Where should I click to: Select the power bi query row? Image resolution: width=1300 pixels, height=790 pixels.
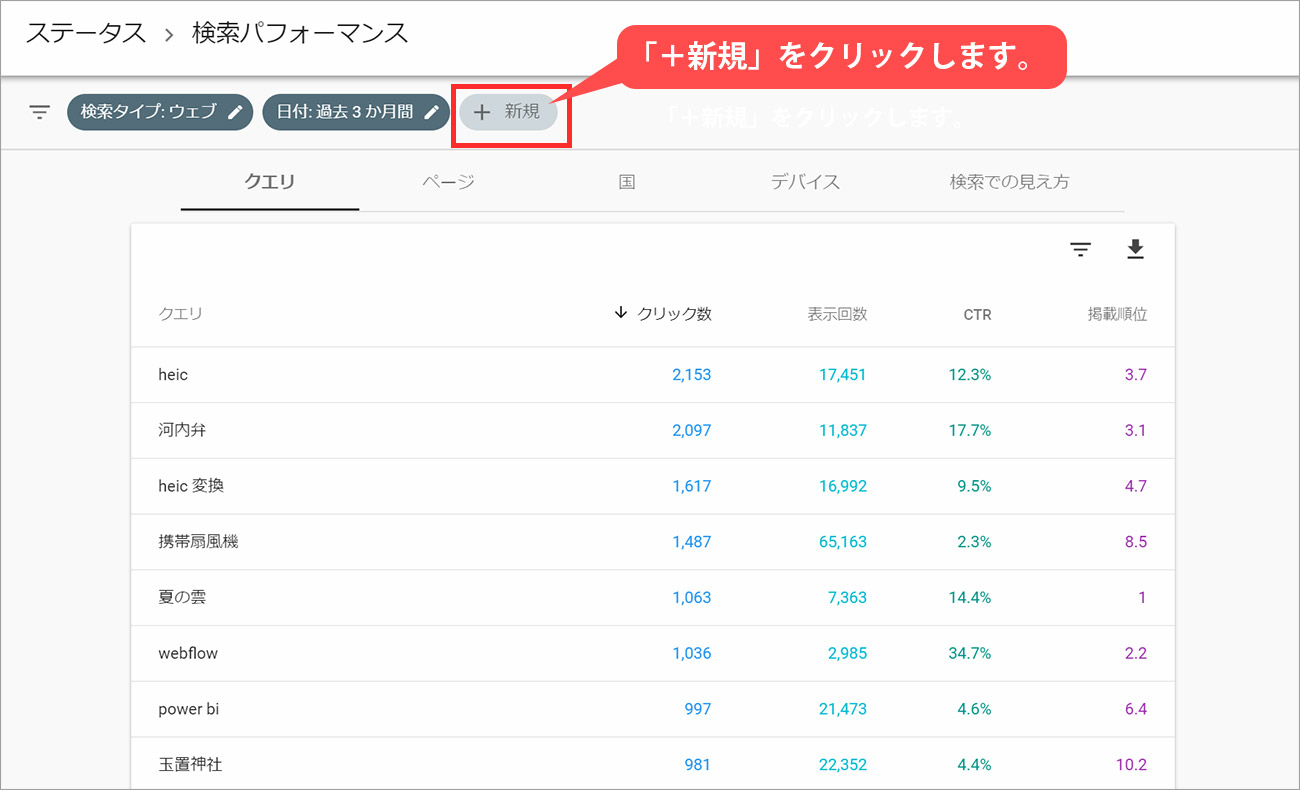click(653, 709)
